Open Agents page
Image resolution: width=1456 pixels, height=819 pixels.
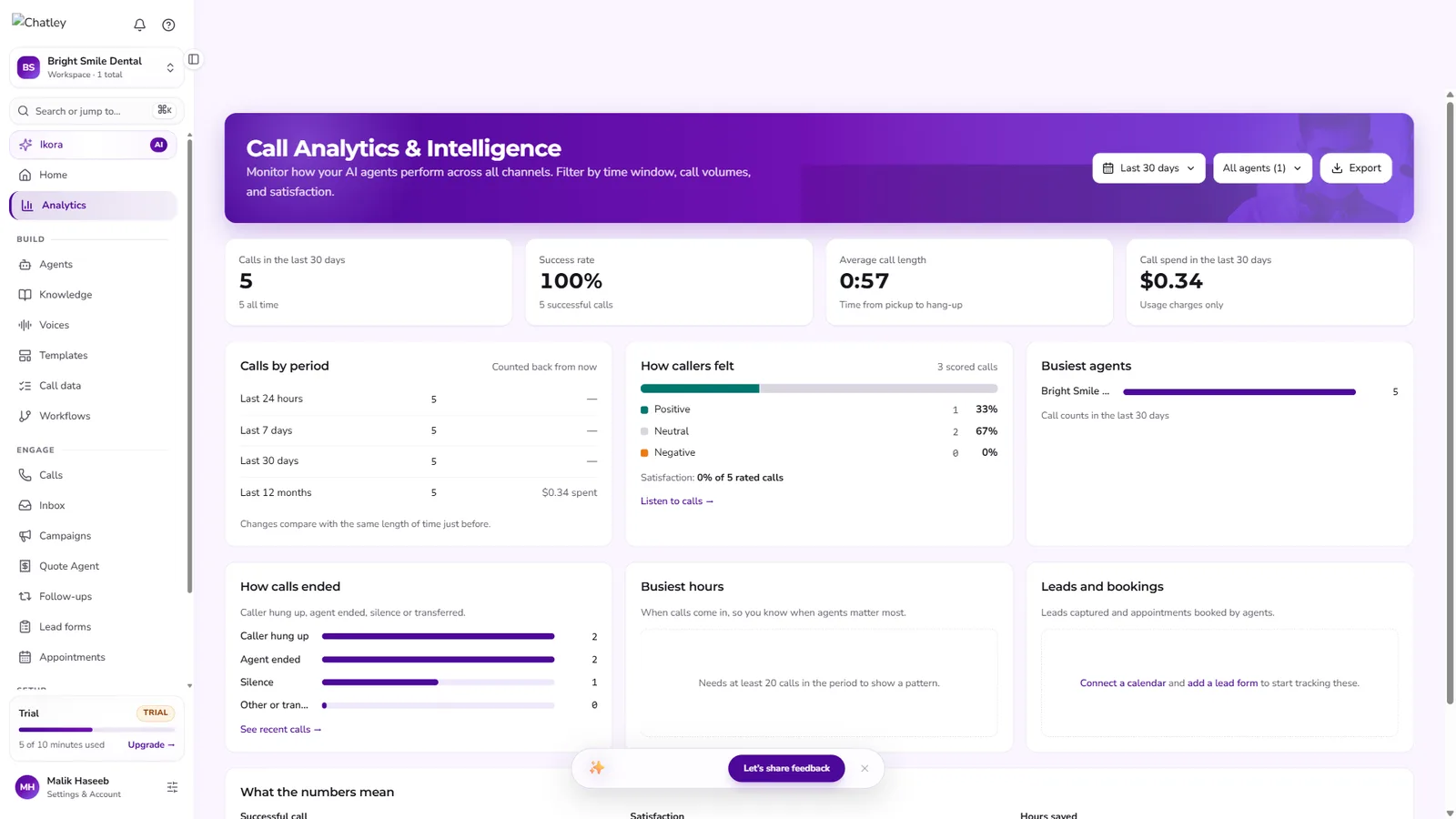93,265
